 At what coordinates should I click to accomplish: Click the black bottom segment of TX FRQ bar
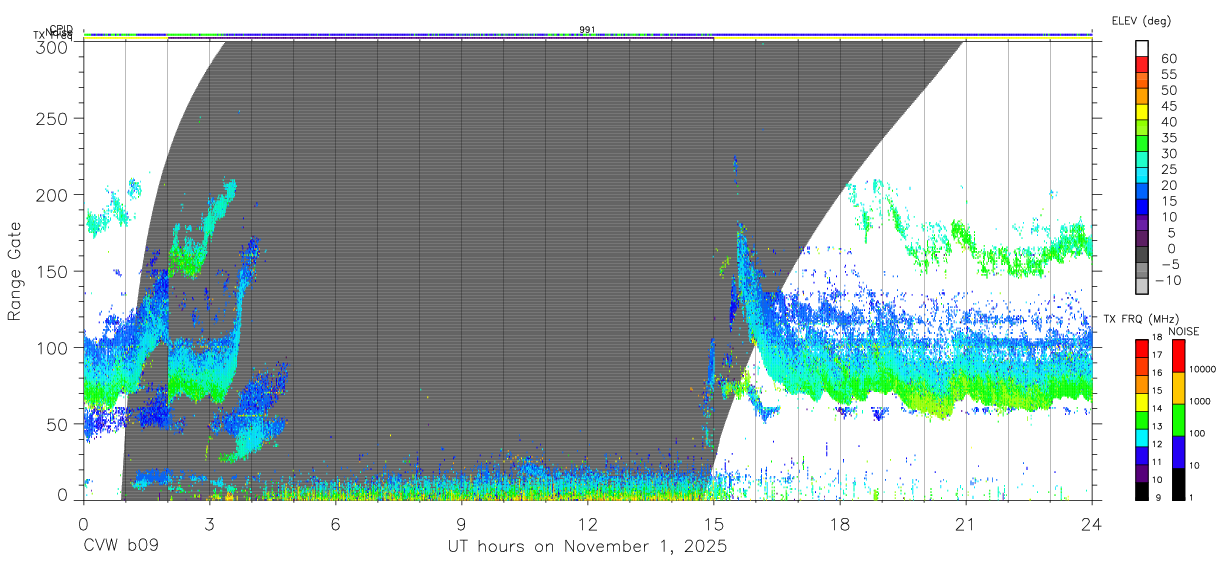click(1142, 489)
